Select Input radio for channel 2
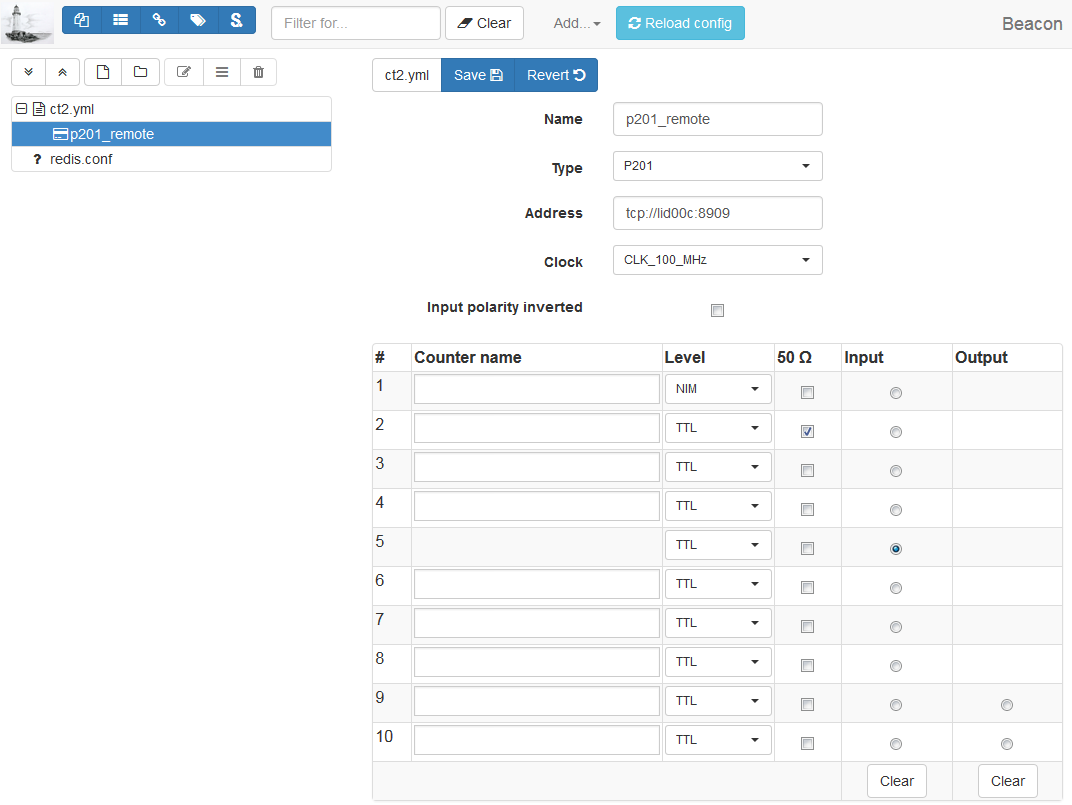 coord(896,432)
